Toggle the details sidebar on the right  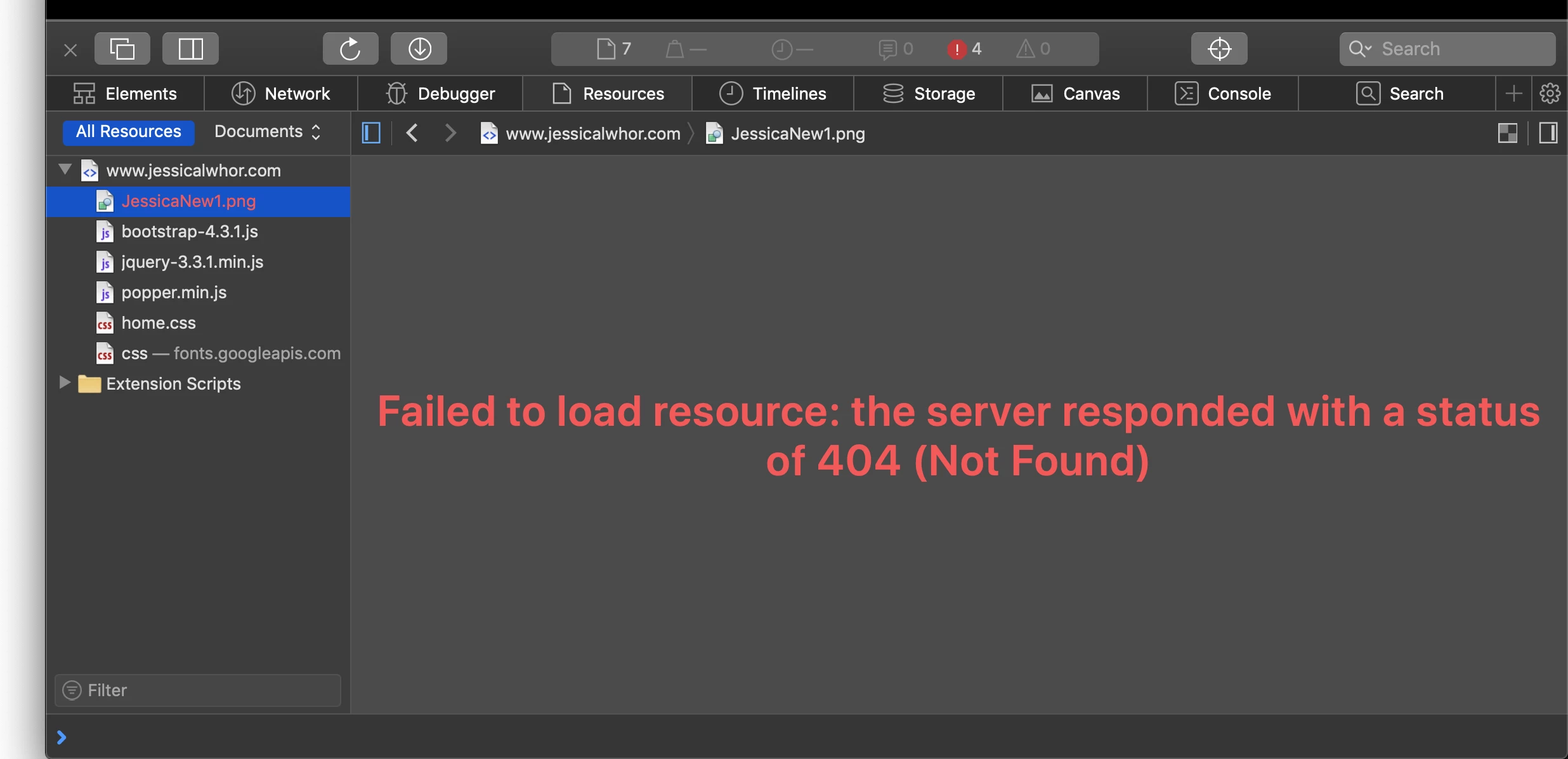pos(1548,133)
